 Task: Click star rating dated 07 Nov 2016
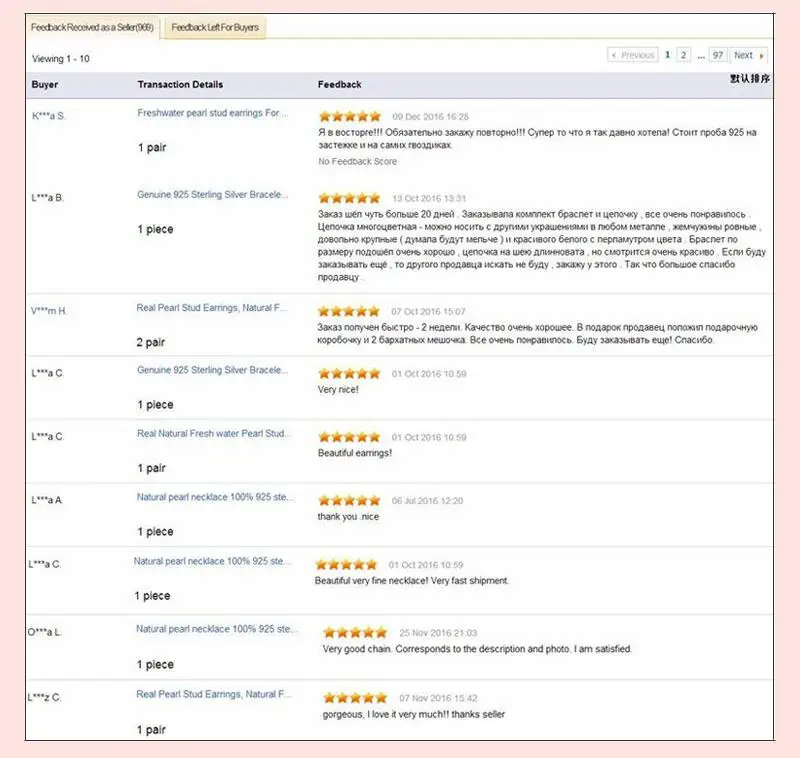pos(355,698)
